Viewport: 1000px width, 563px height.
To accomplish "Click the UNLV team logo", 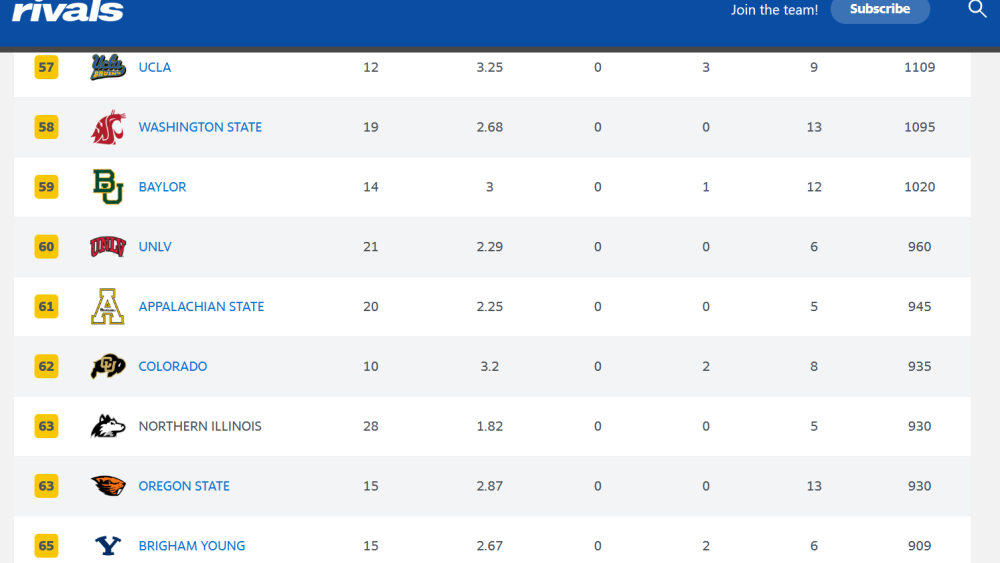I will [x=108, y=247].
